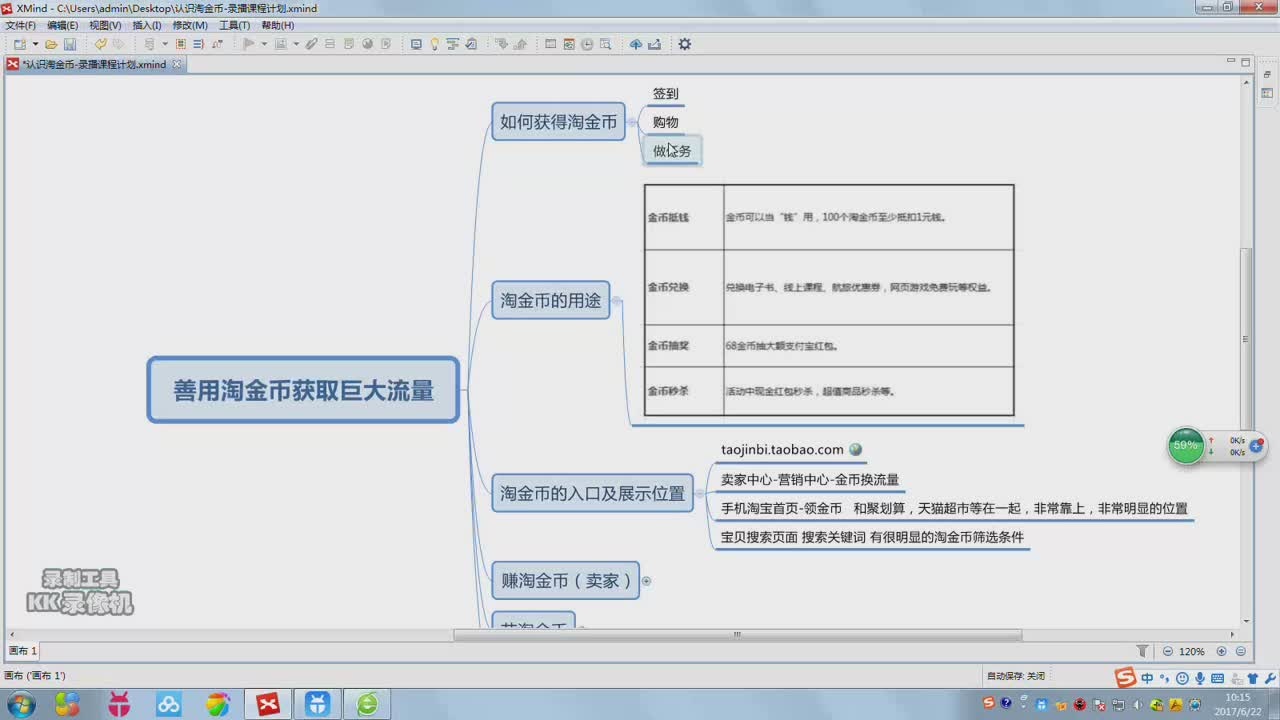The height and width of the screenshot is (720, 1280).
Task: Select the central topic 善用淘金币获取巨大流量
Action: pos(303,390)
